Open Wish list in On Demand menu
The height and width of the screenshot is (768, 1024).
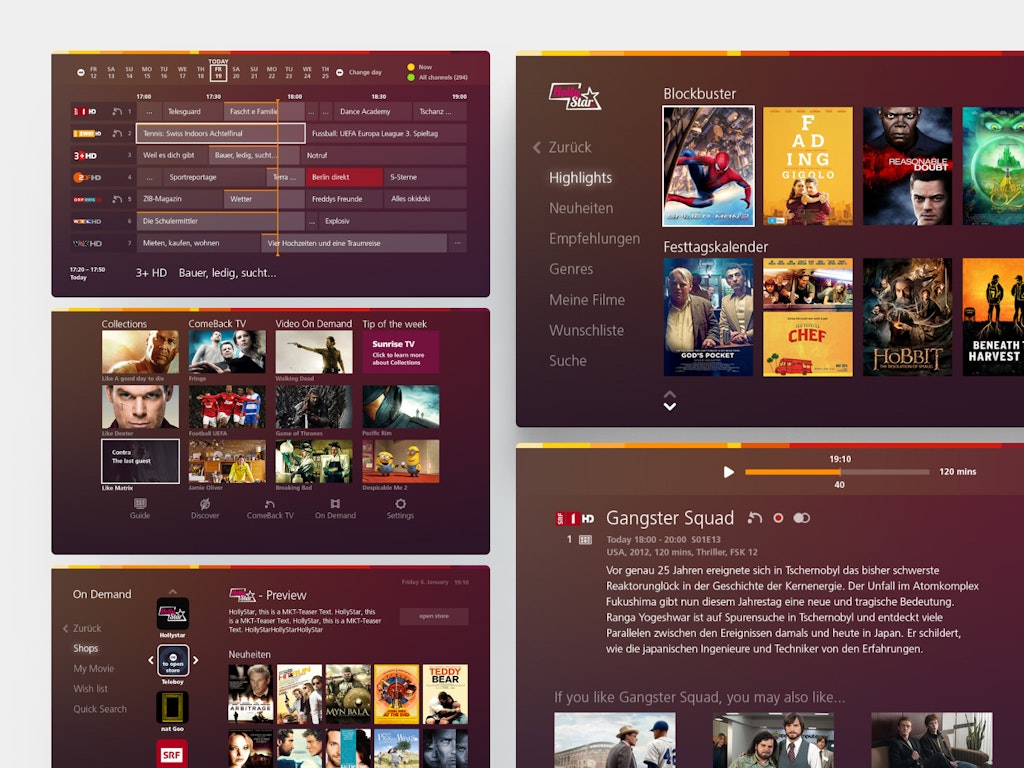pos(90,689)
